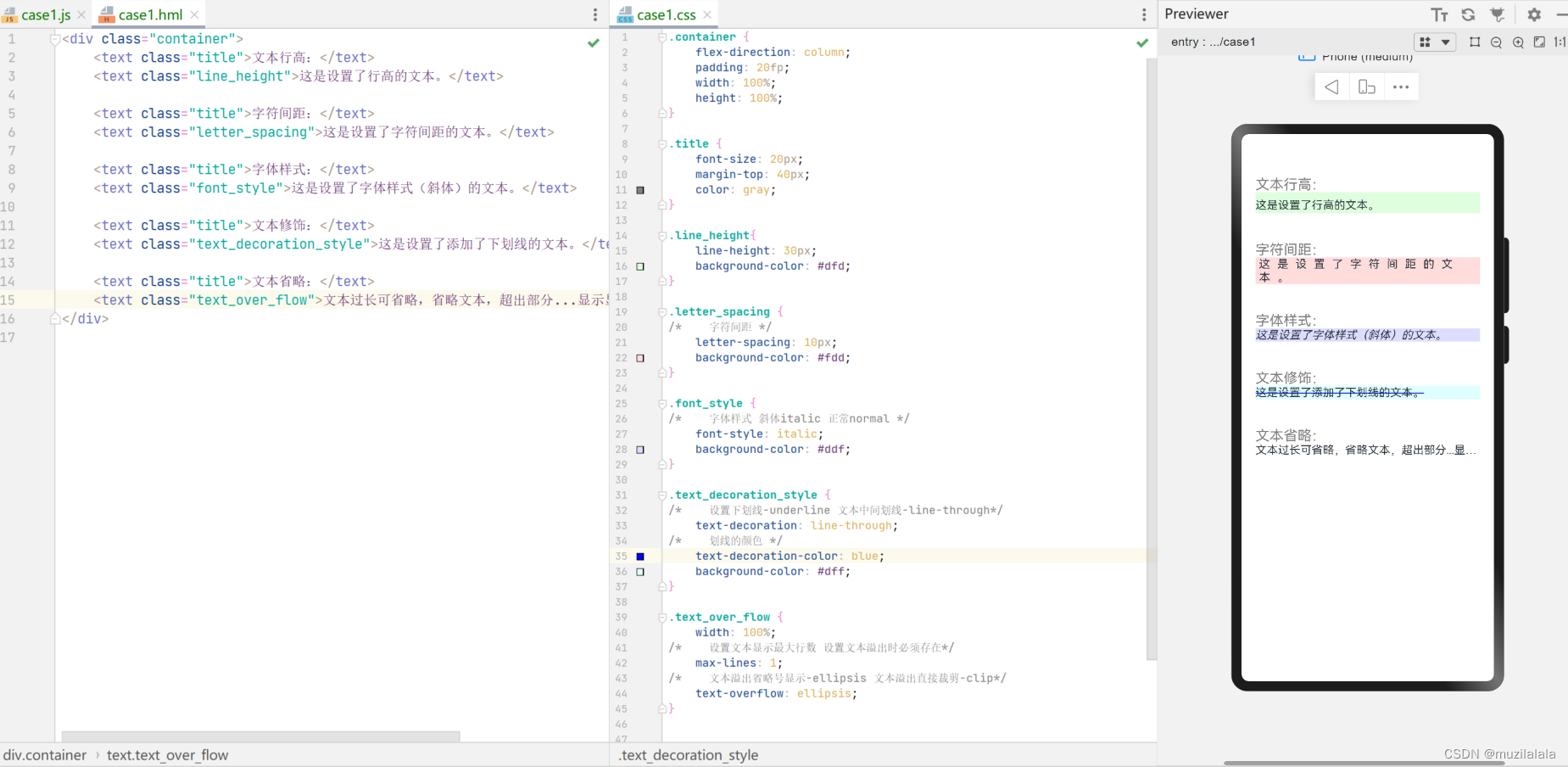1568x767 pixels.
Task: Click the CSS editor inspection checkmark
Action: (x=1142, y=42)
